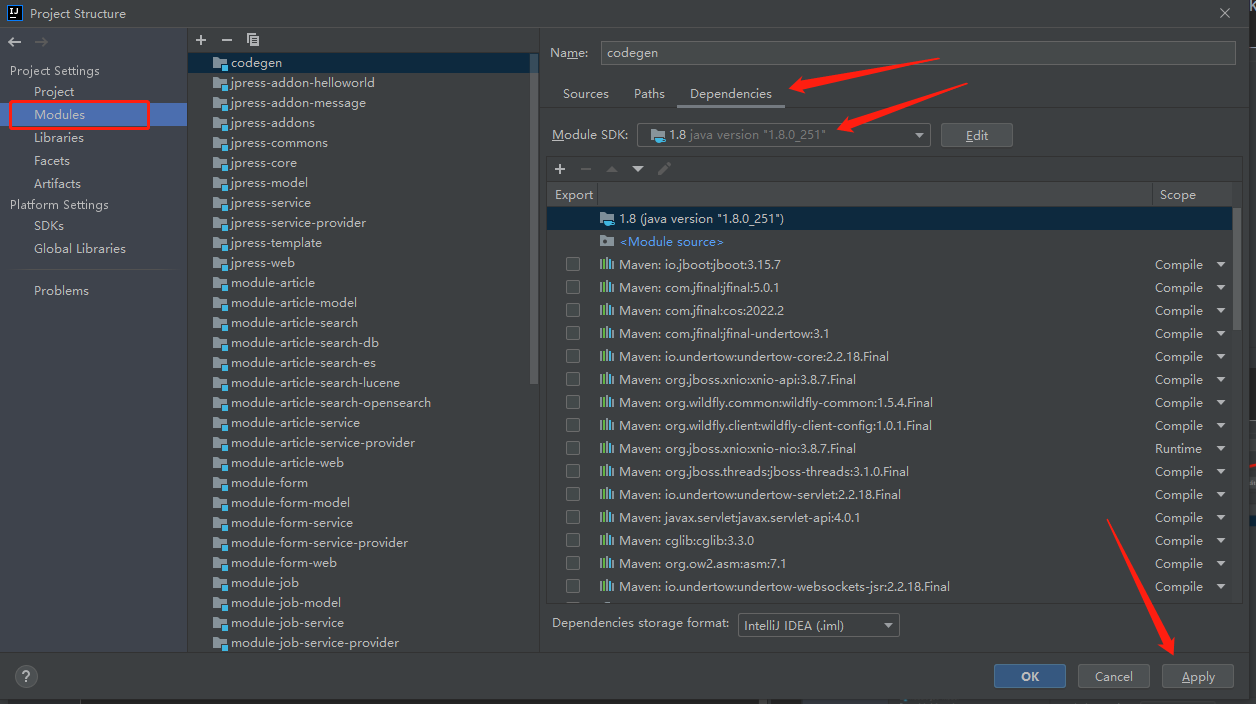Click the back navigation arrow
The width and height of the screenshot is (1256, 704).
[x=14, y=42]
